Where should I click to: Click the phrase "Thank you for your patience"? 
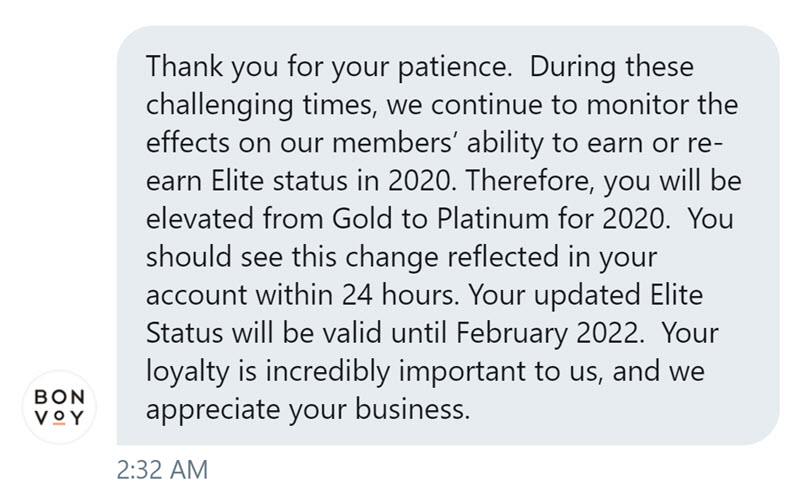point(327,68)
